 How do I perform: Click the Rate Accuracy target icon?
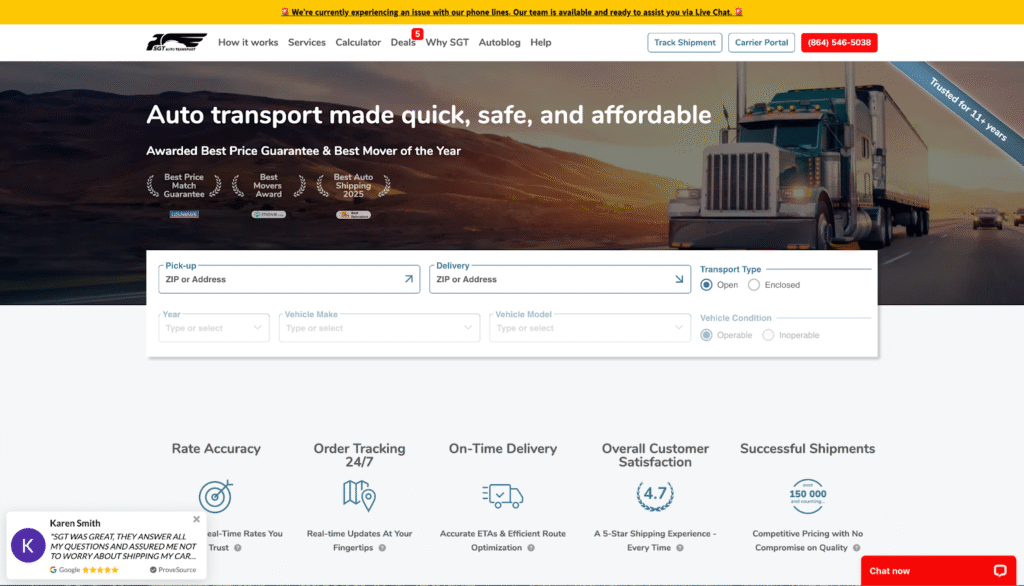[x=215, y=496]
